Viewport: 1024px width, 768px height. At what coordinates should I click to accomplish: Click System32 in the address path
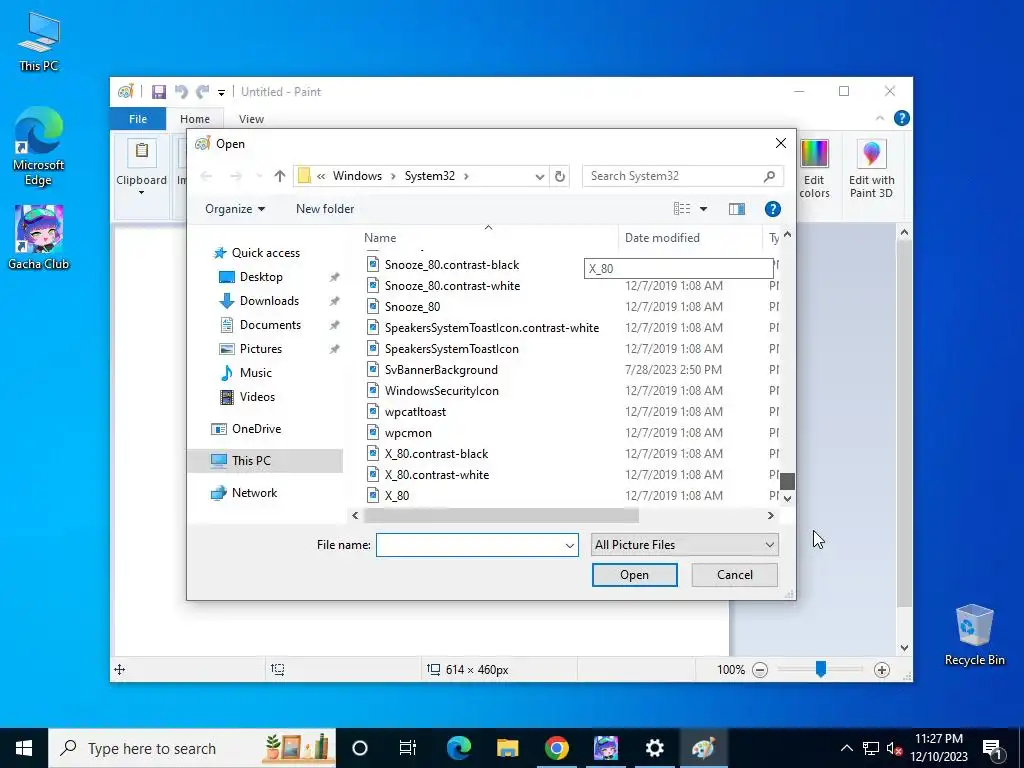point(430,176)
